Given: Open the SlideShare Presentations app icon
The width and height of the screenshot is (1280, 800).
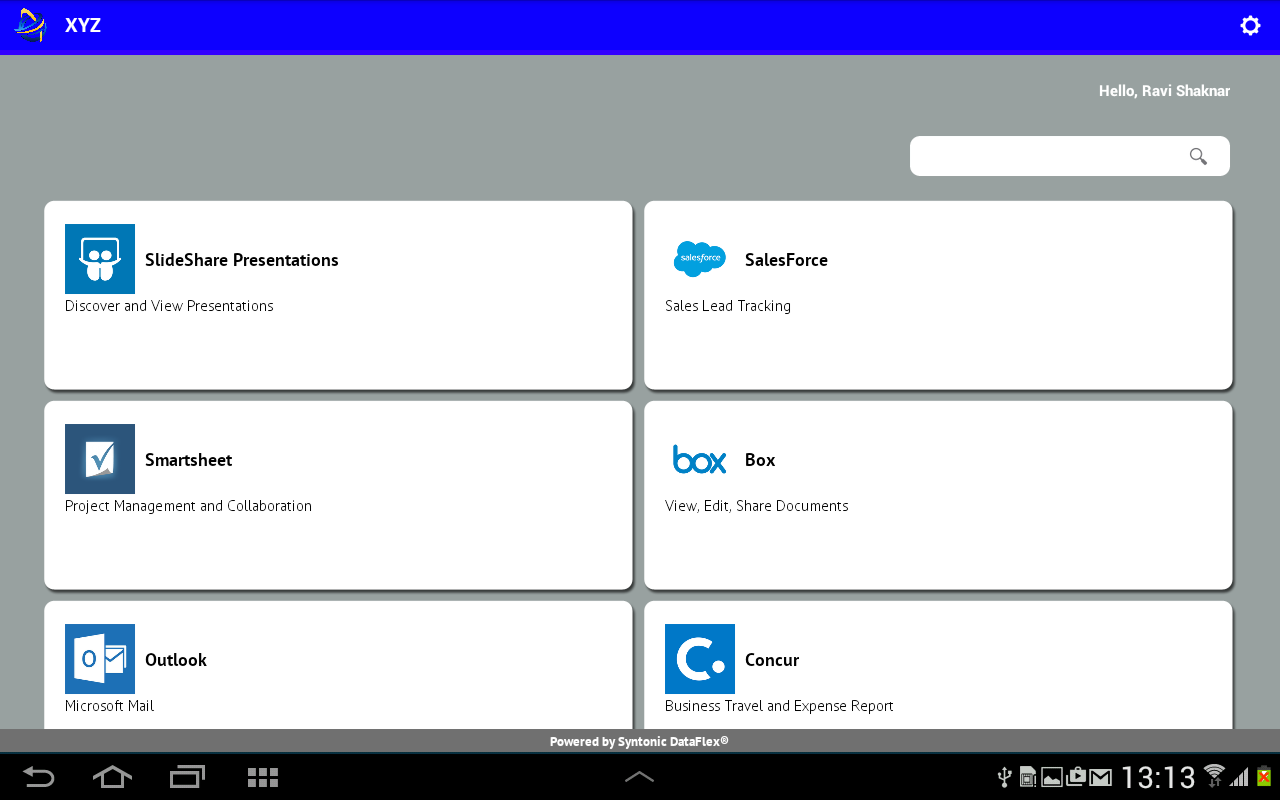Looking at the screenshot, I should tap(100, 259).
